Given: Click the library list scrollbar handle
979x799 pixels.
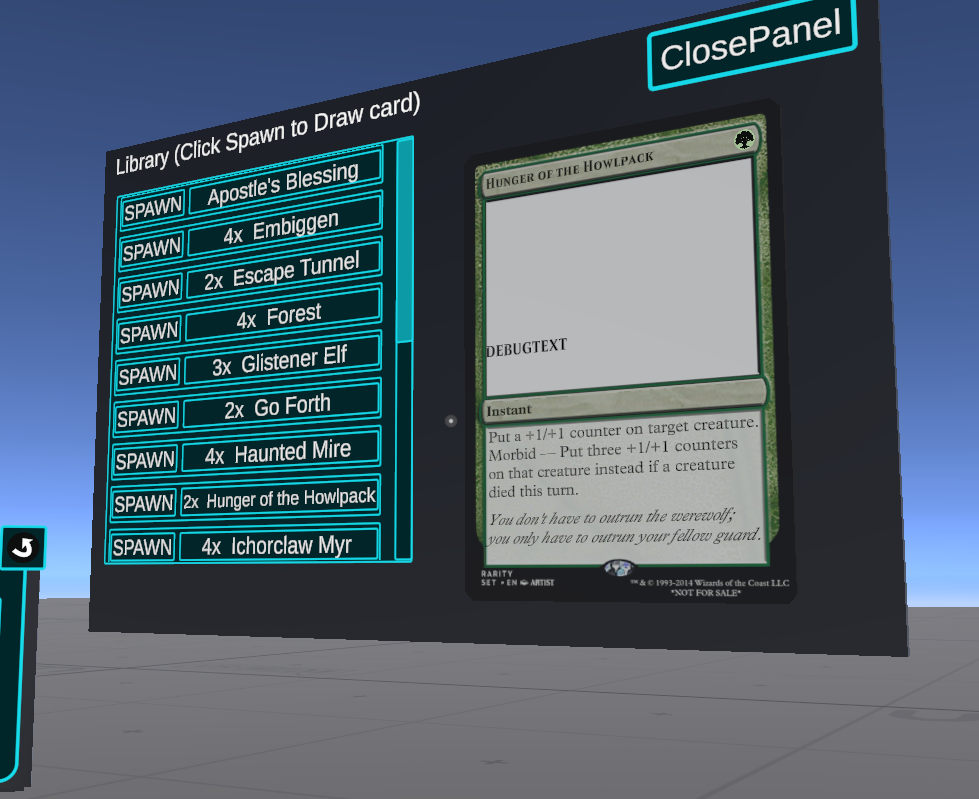Looking at the screenshot, I should coord(405,240).
